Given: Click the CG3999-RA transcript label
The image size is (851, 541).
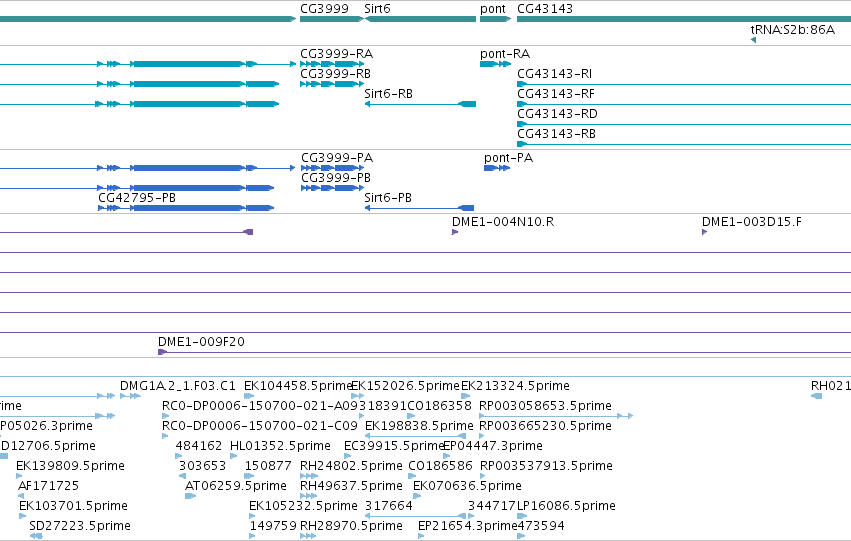Looking at the screenshot, I should [x=336, y=54].
